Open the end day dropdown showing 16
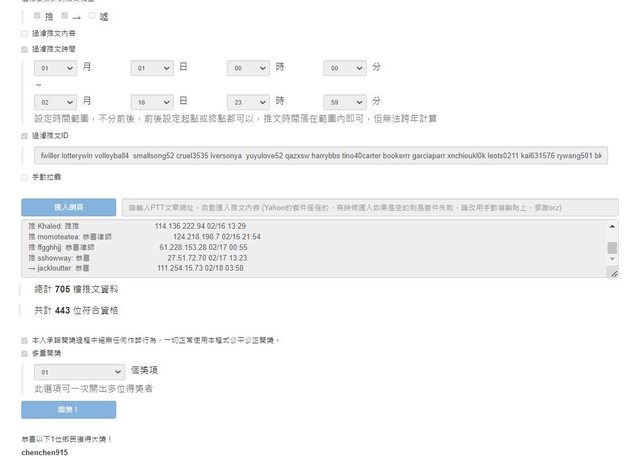The width and height of the screenshot is (640, 459). click(x=152, y=102)
